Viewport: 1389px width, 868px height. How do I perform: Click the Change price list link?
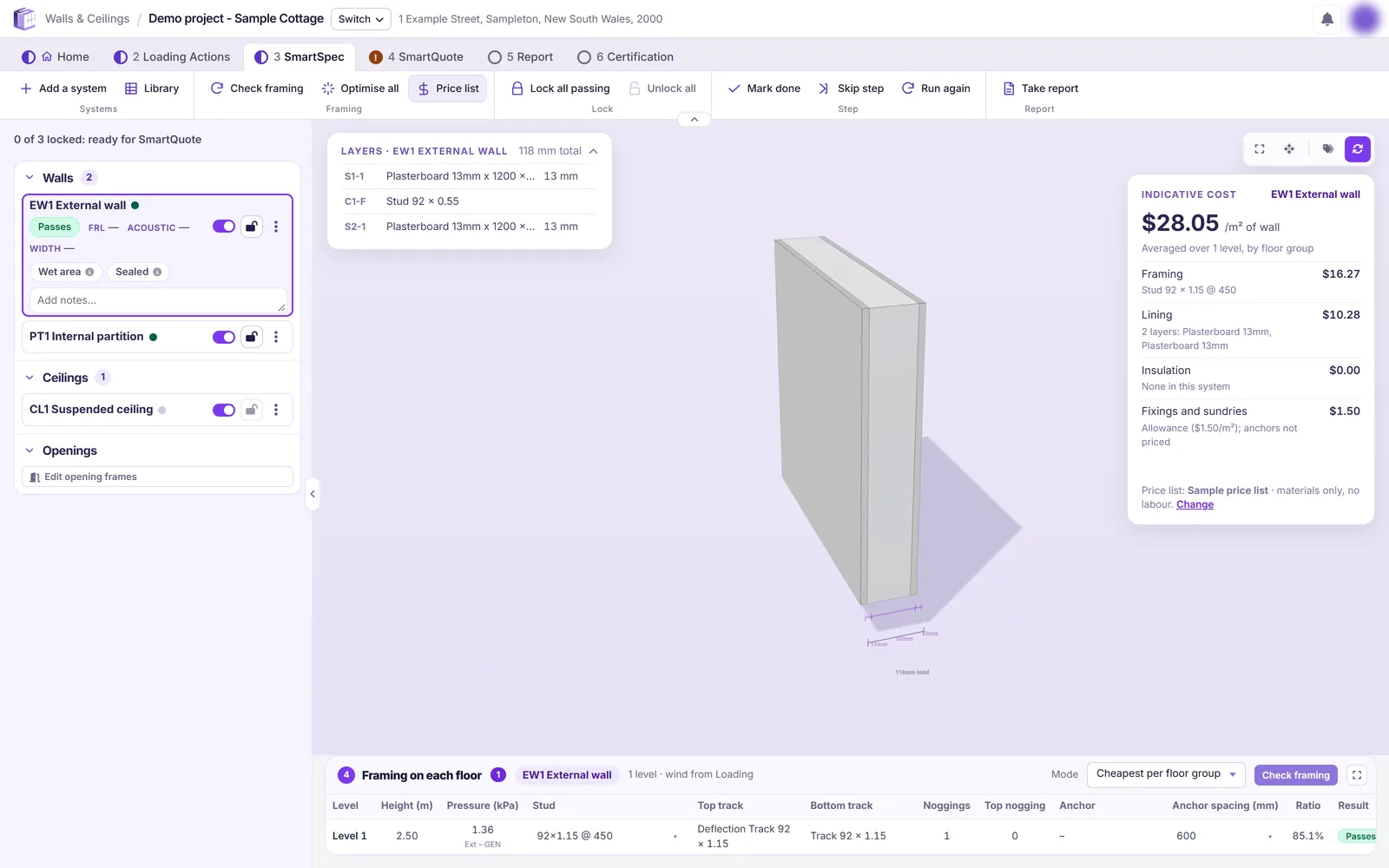point(1195,504)
